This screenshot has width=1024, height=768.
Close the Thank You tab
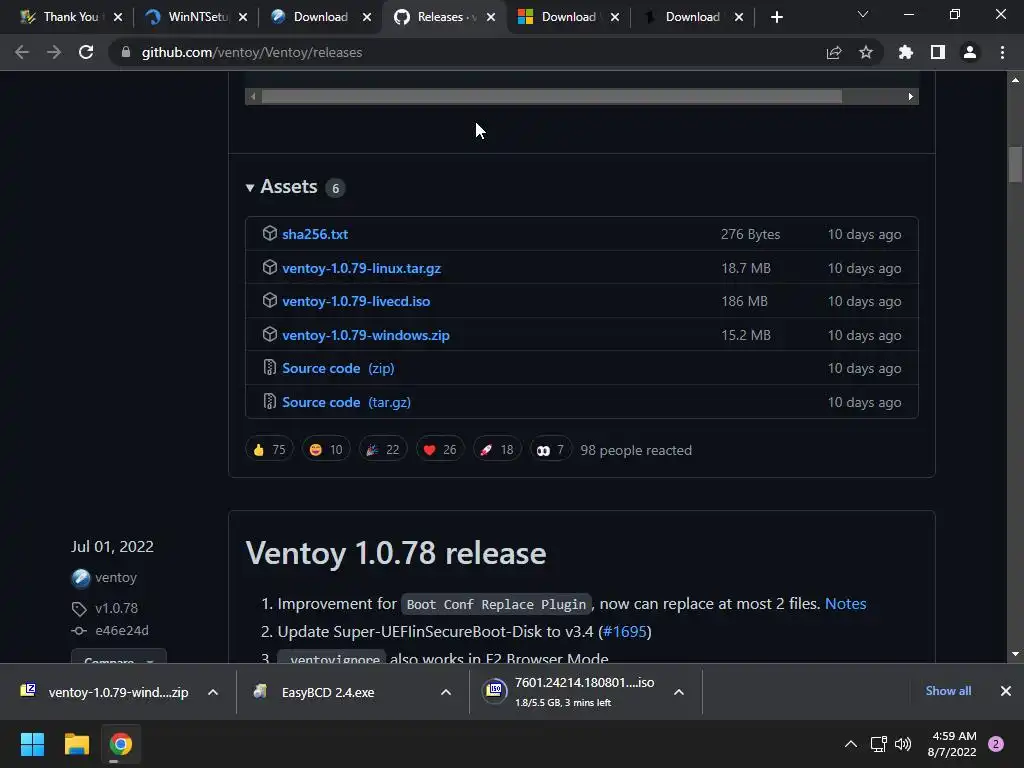point(118,17)
